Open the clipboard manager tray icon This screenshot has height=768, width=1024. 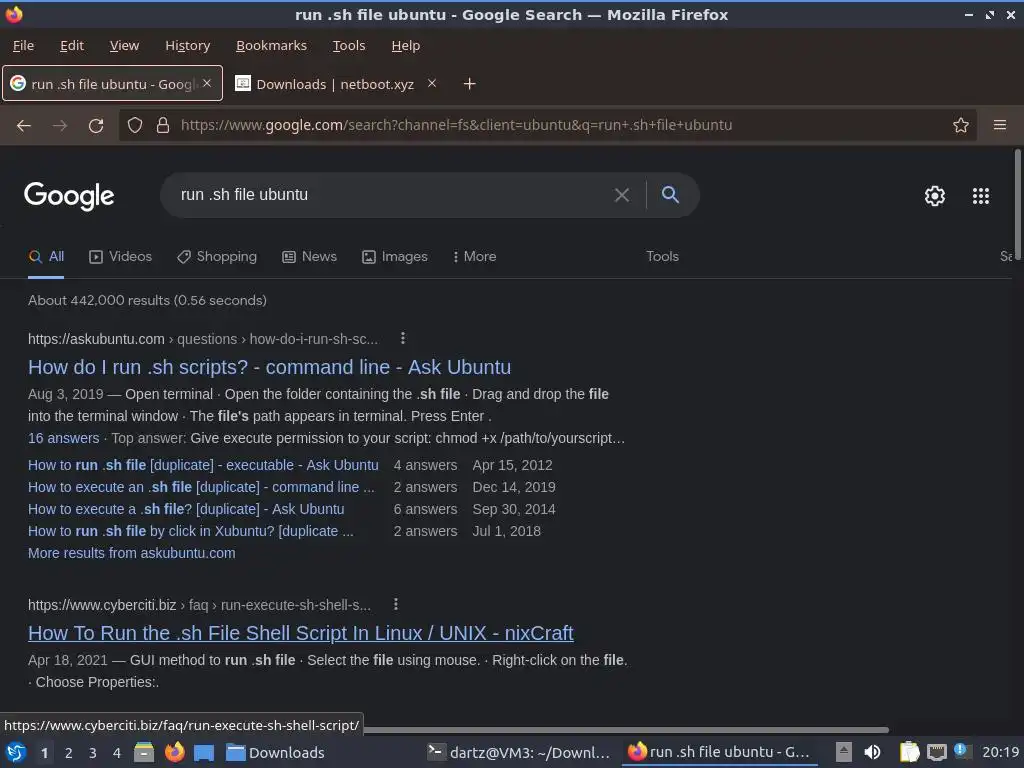point(909,752)
